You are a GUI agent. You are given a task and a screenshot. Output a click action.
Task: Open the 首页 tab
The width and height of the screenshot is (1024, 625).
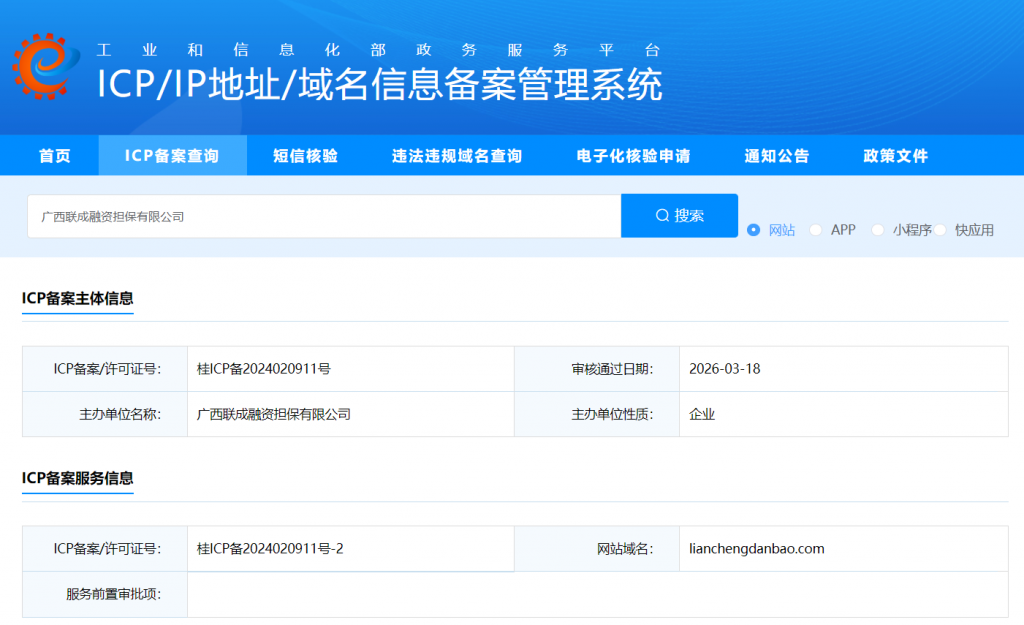[55, 155]
